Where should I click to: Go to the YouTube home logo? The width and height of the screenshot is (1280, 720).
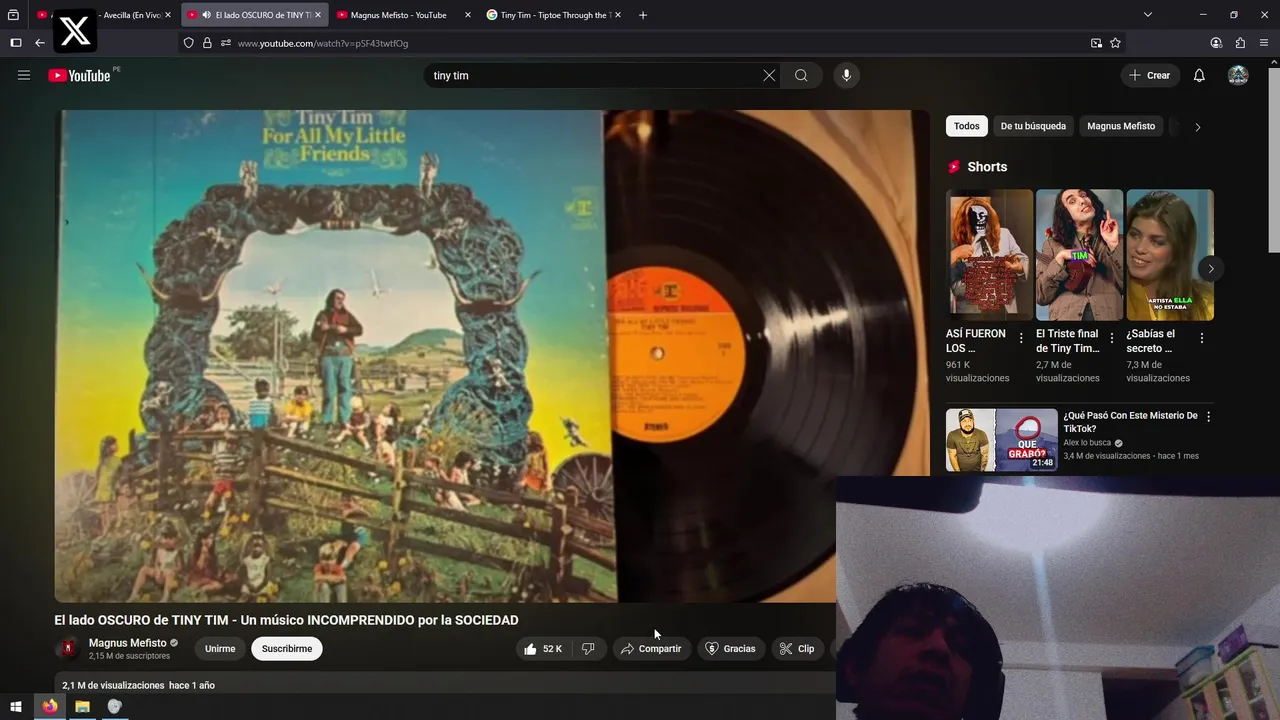click(79, 75)
